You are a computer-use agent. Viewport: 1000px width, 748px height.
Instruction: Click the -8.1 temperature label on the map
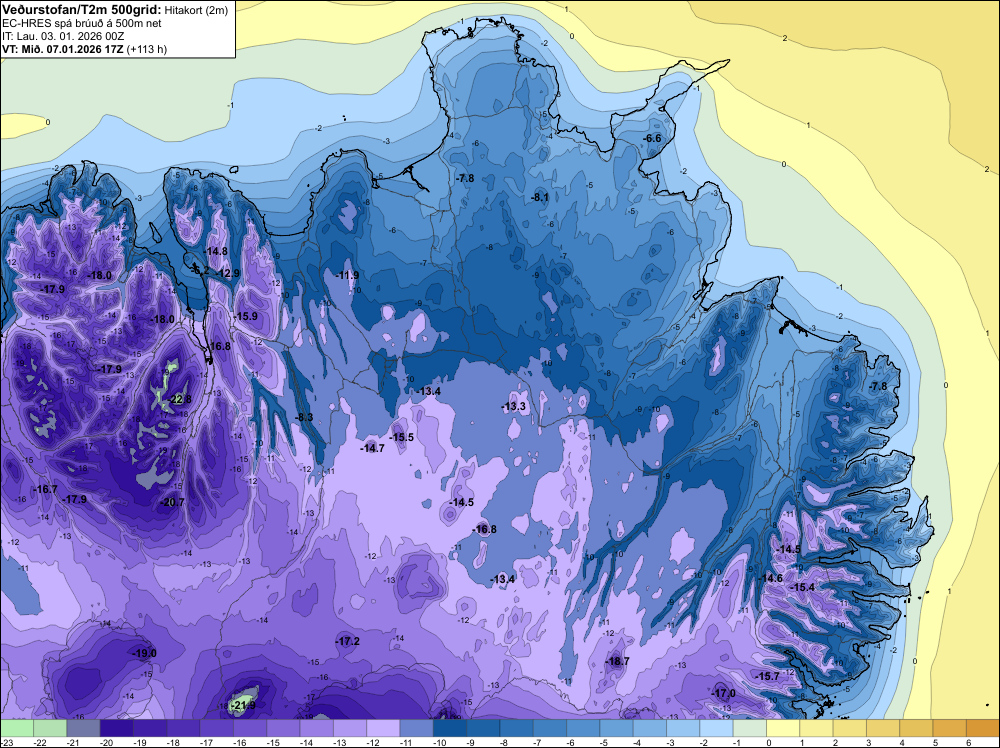[x=540, y=198]
